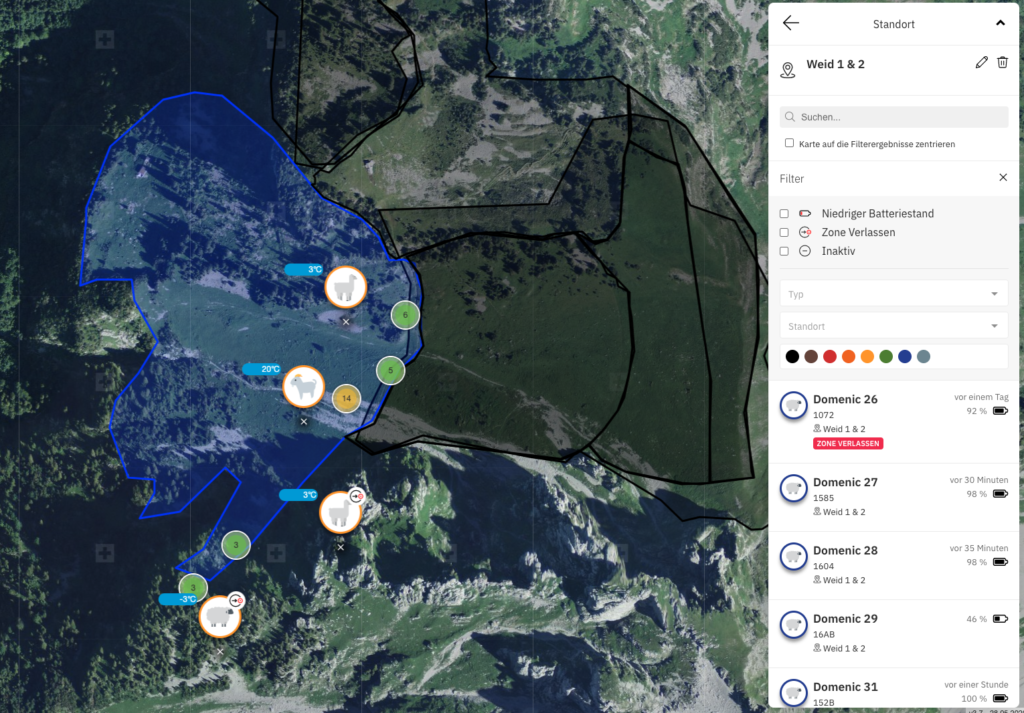Click the back arrow in Standort header
The image size is (1024, 713).
[x=791, y=23]
